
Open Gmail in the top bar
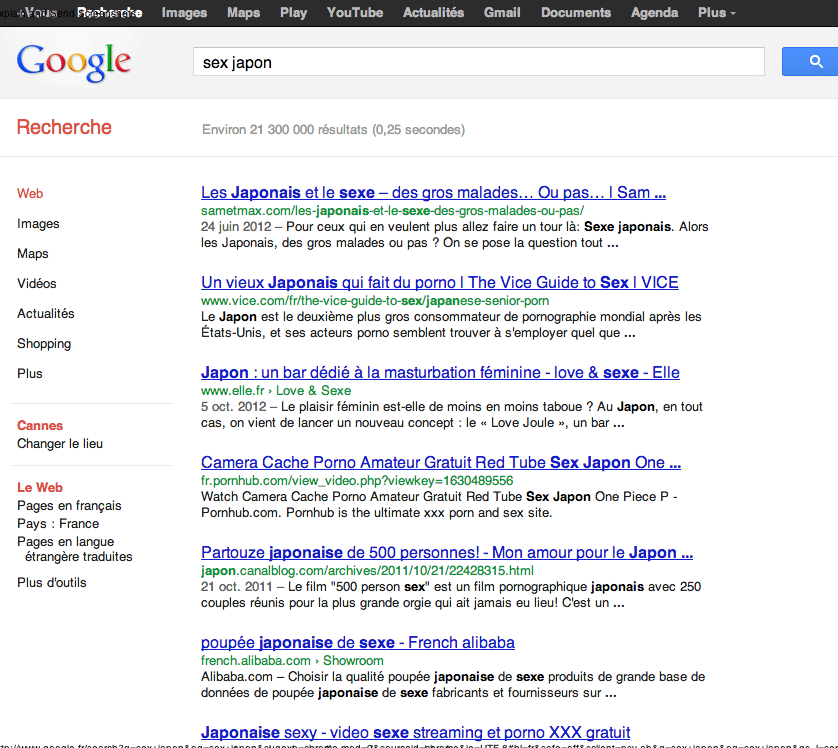click(x=502, y=12)
